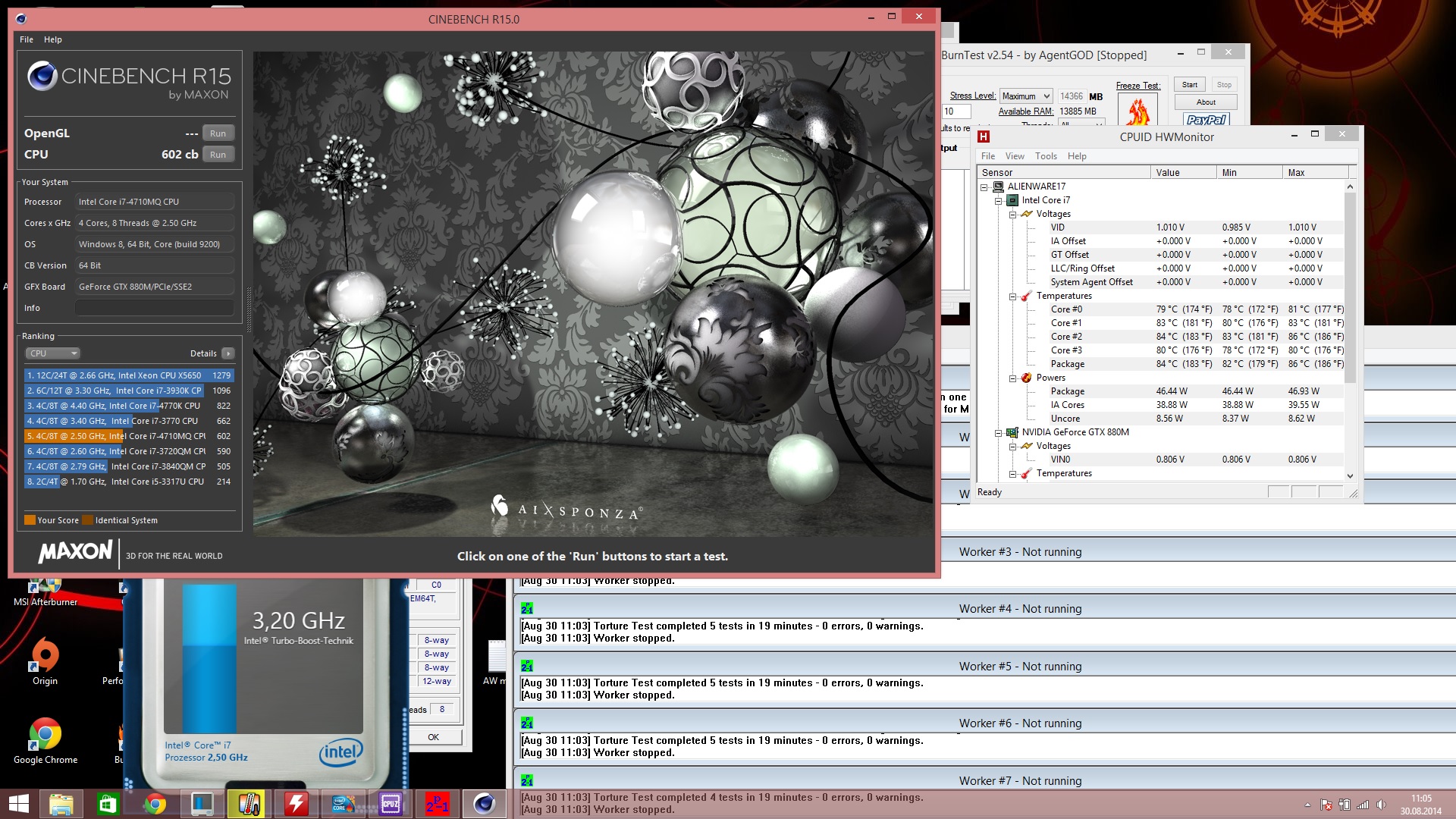The height and width of the screenshot is (819, 1456).
Task: Open the PayPal donate button in BurnTest
Action: [1206, 119]
